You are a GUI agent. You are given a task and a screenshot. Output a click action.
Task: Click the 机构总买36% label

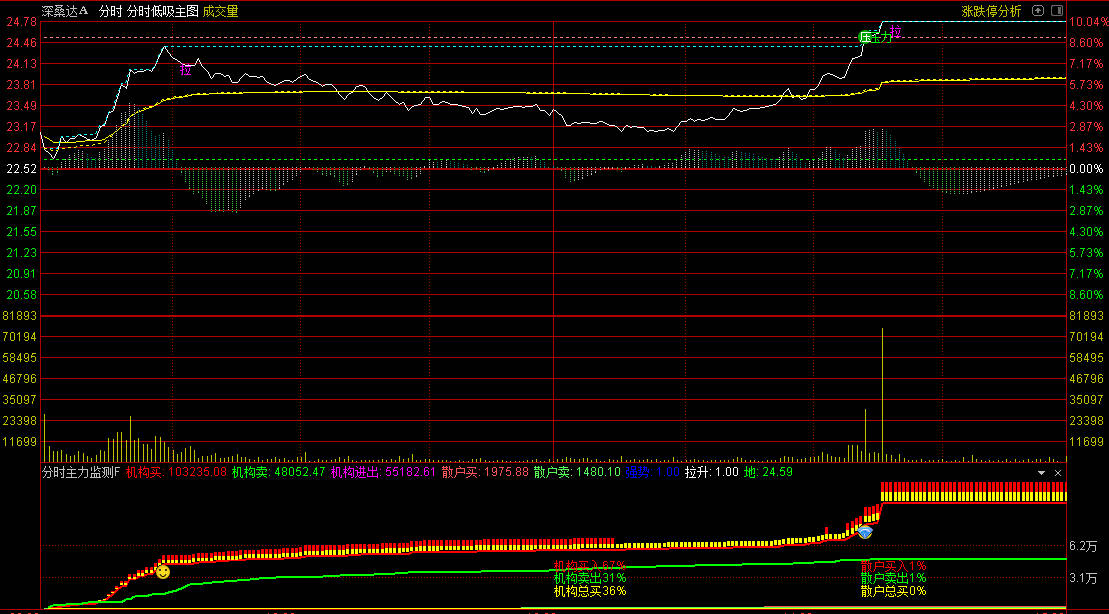pyautogui.click(x=590, y=591)
